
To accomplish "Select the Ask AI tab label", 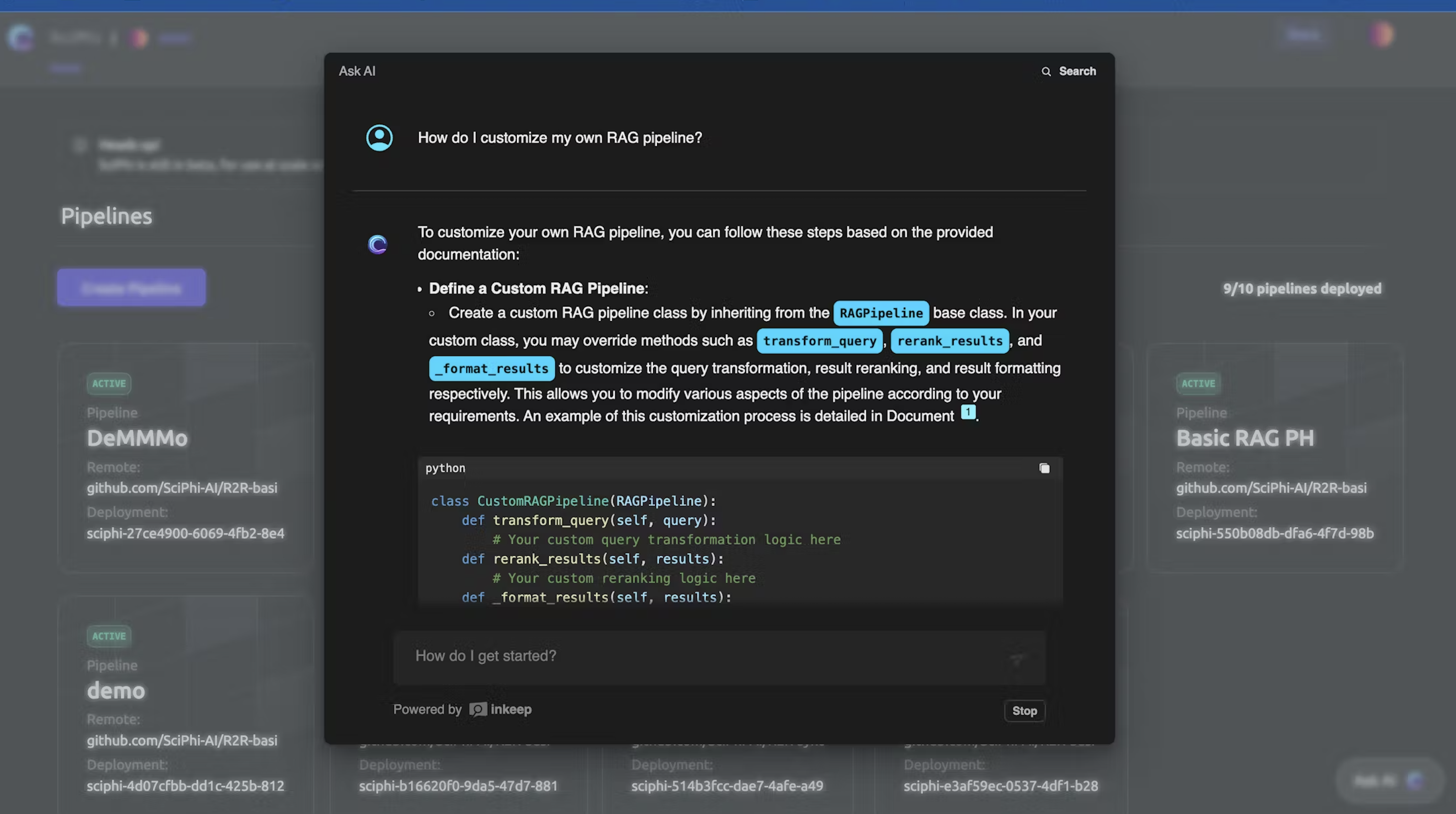I will [x=357, y=72].
